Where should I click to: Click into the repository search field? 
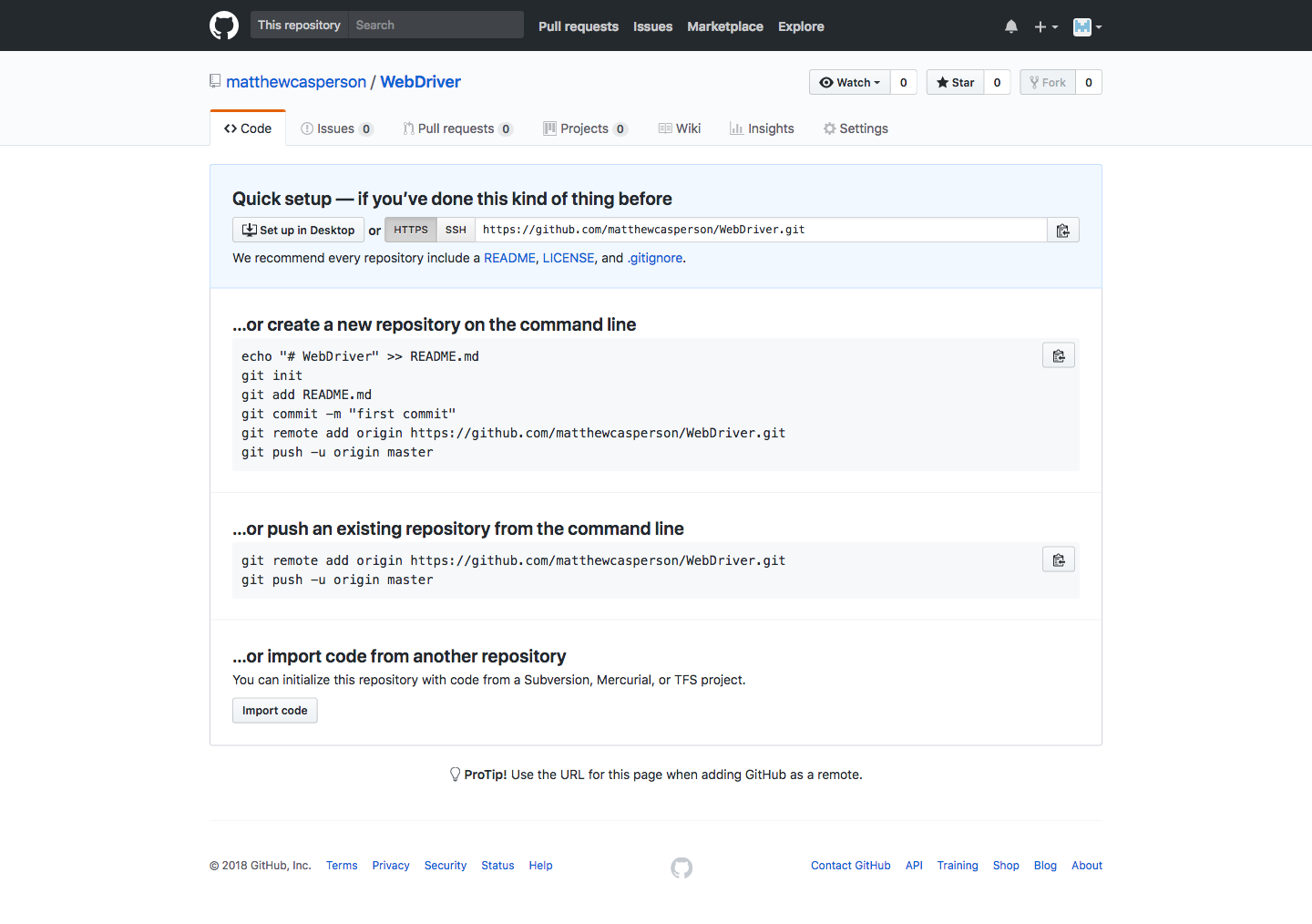[436, 26]
